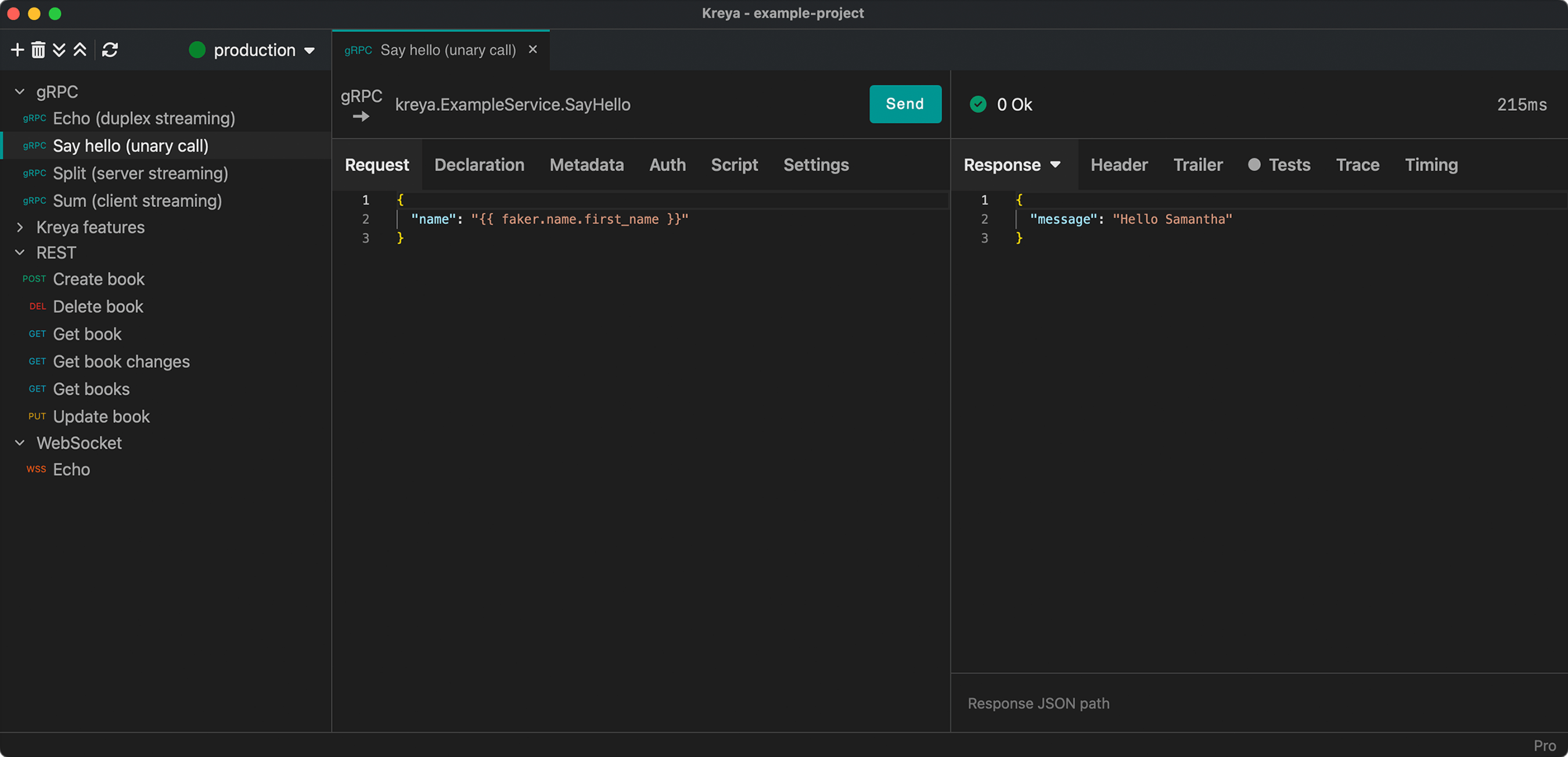Toggle the Tests radio button
This screenshot has height=757, width=1568.
click(1254, 165)
